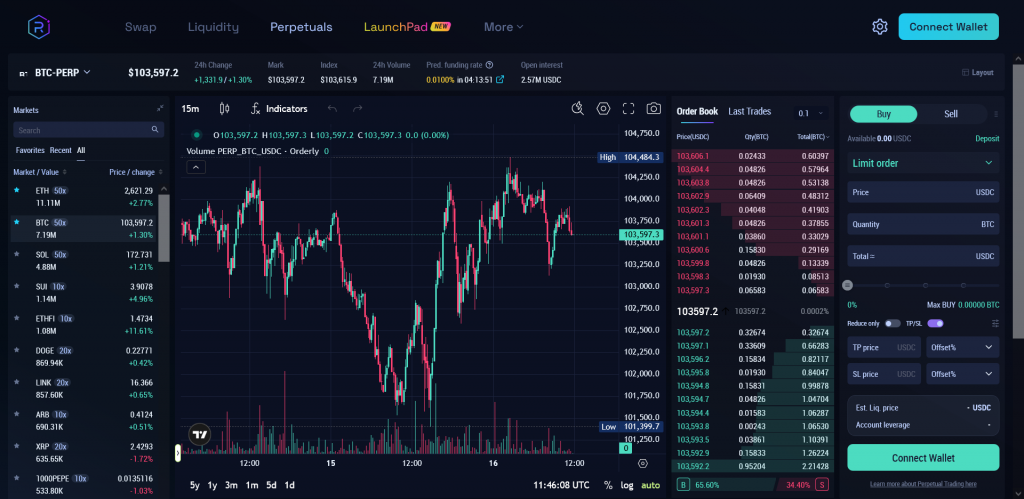This screenshot has height=499, width=1024.
Task: Change the 15m chart interval
Action: 191,108
